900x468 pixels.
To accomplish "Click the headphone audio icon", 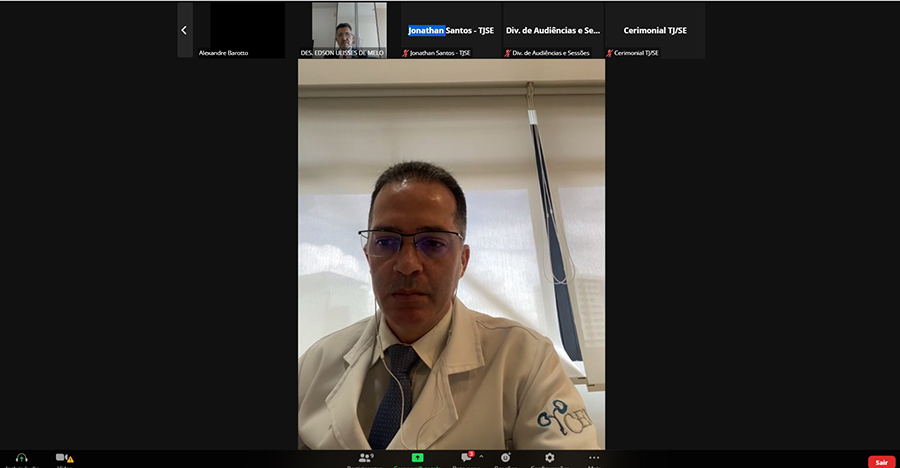I will (x=21, y=458).
